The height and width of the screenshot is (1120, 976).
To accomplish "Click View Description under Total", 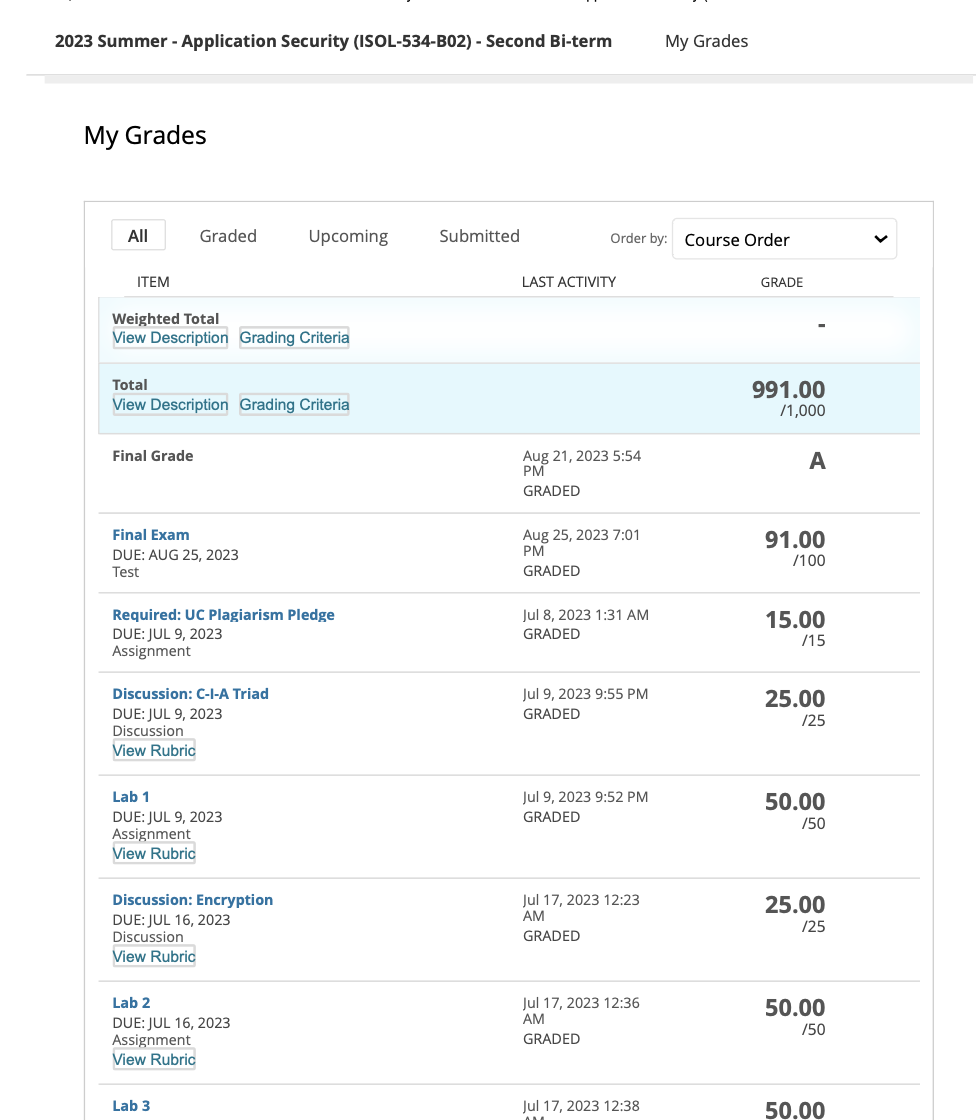I will 170,405.
